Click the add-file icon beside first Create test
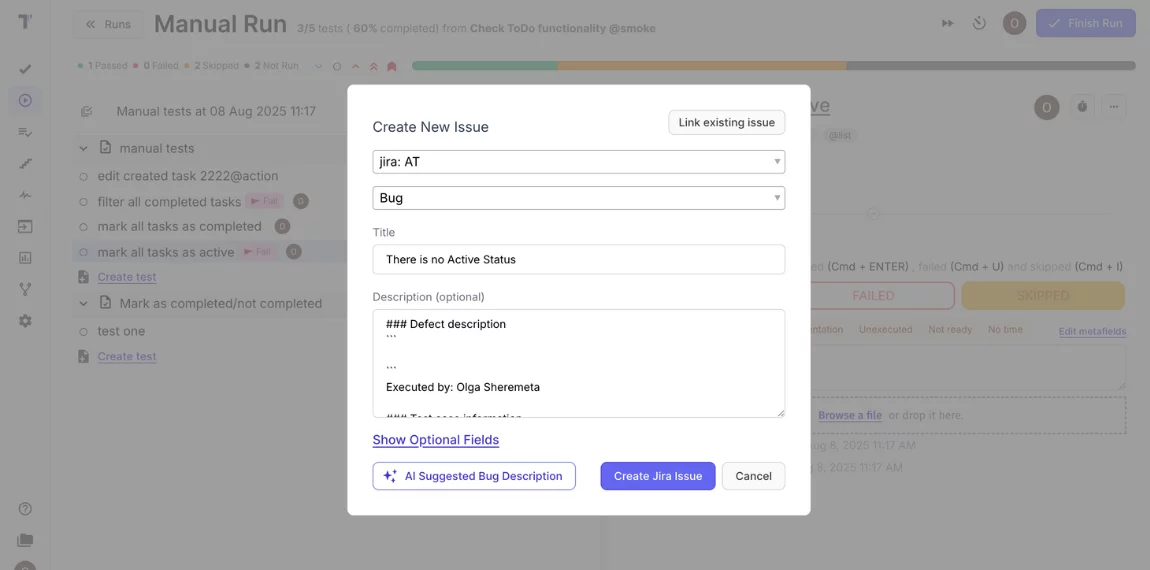The image size is (1150, 570). click(x=84, y=277)
